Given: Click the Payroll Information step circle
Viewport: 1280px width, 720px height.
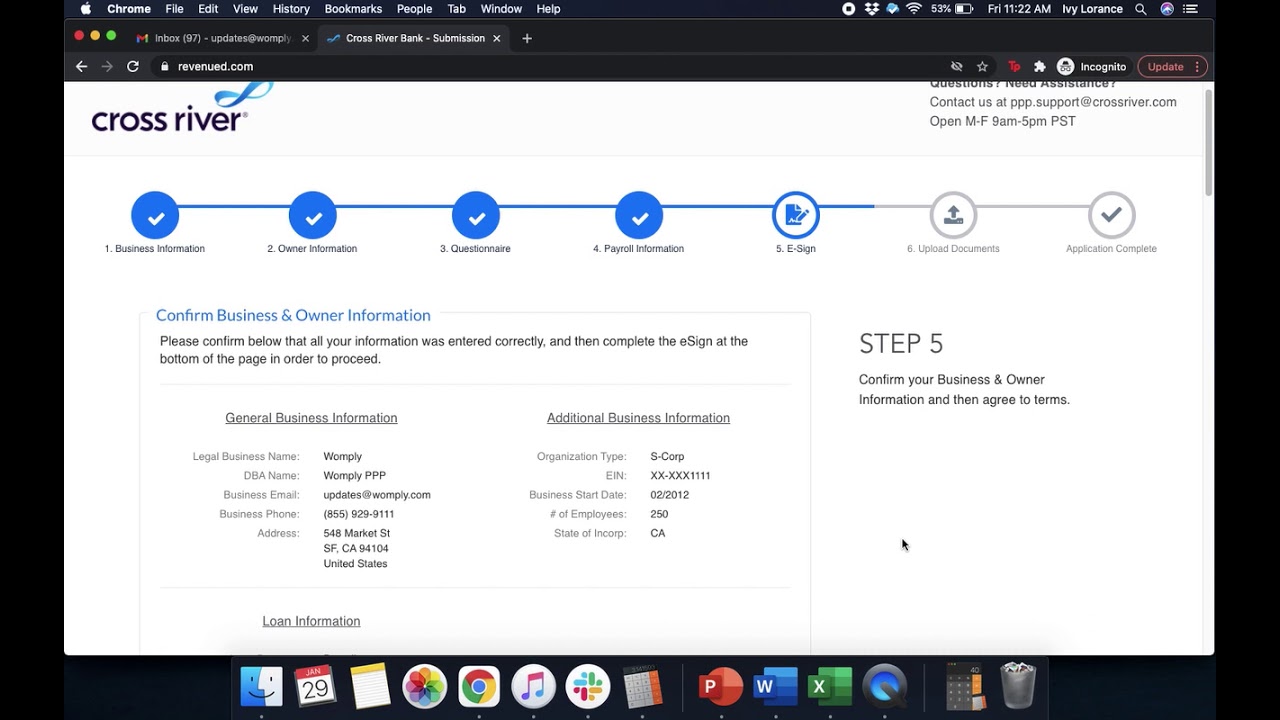Looking at the screenshot, I should pyautogui.click(x=639, y=215).
